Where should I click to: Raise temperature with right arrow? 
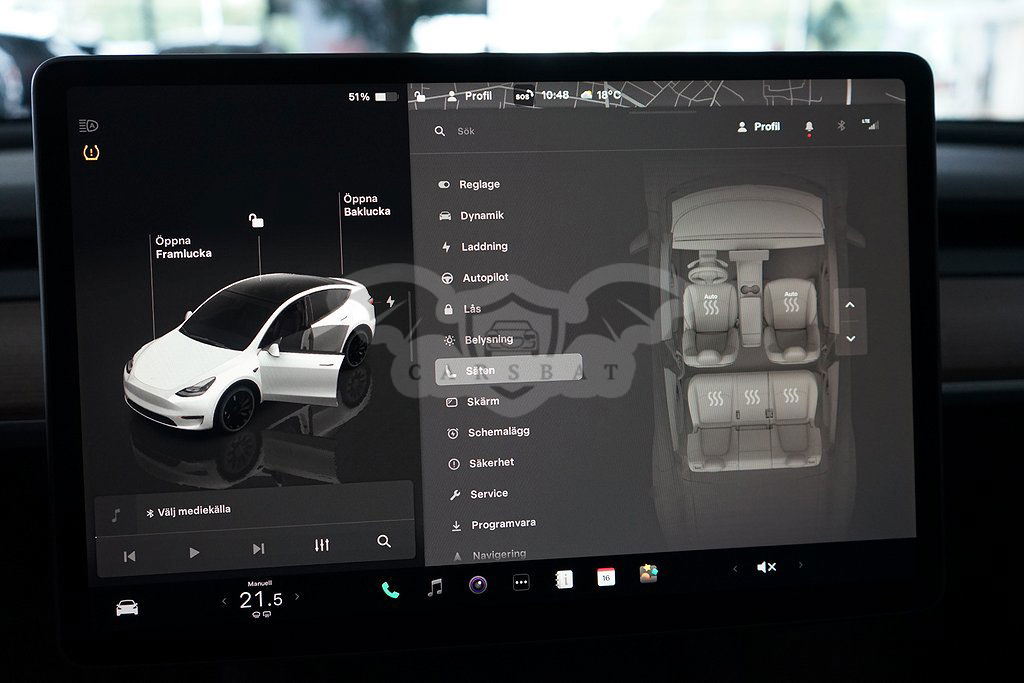(x=297, y=597)
